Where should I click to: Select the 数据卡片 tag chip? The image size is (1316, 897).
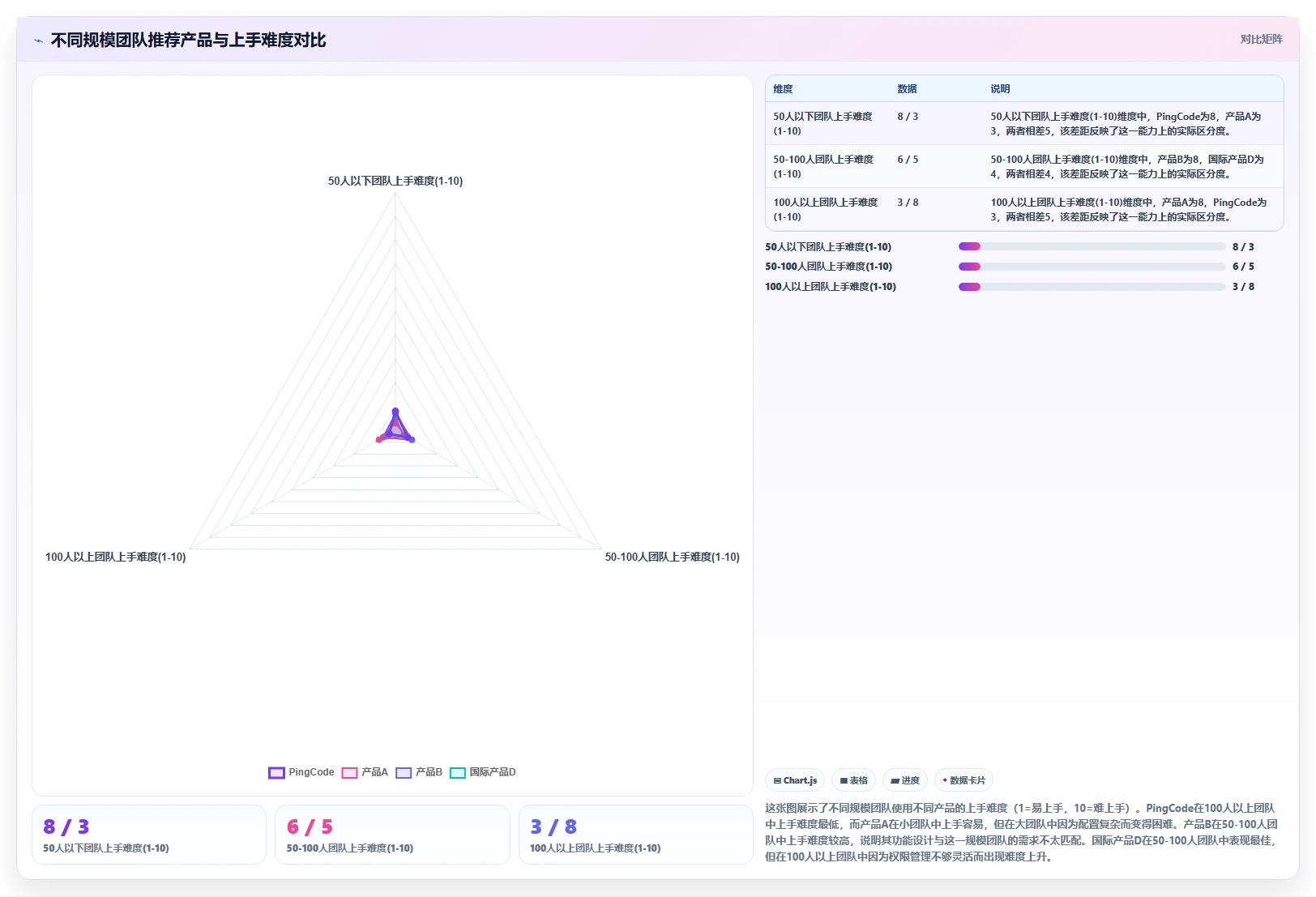point(963,780)
